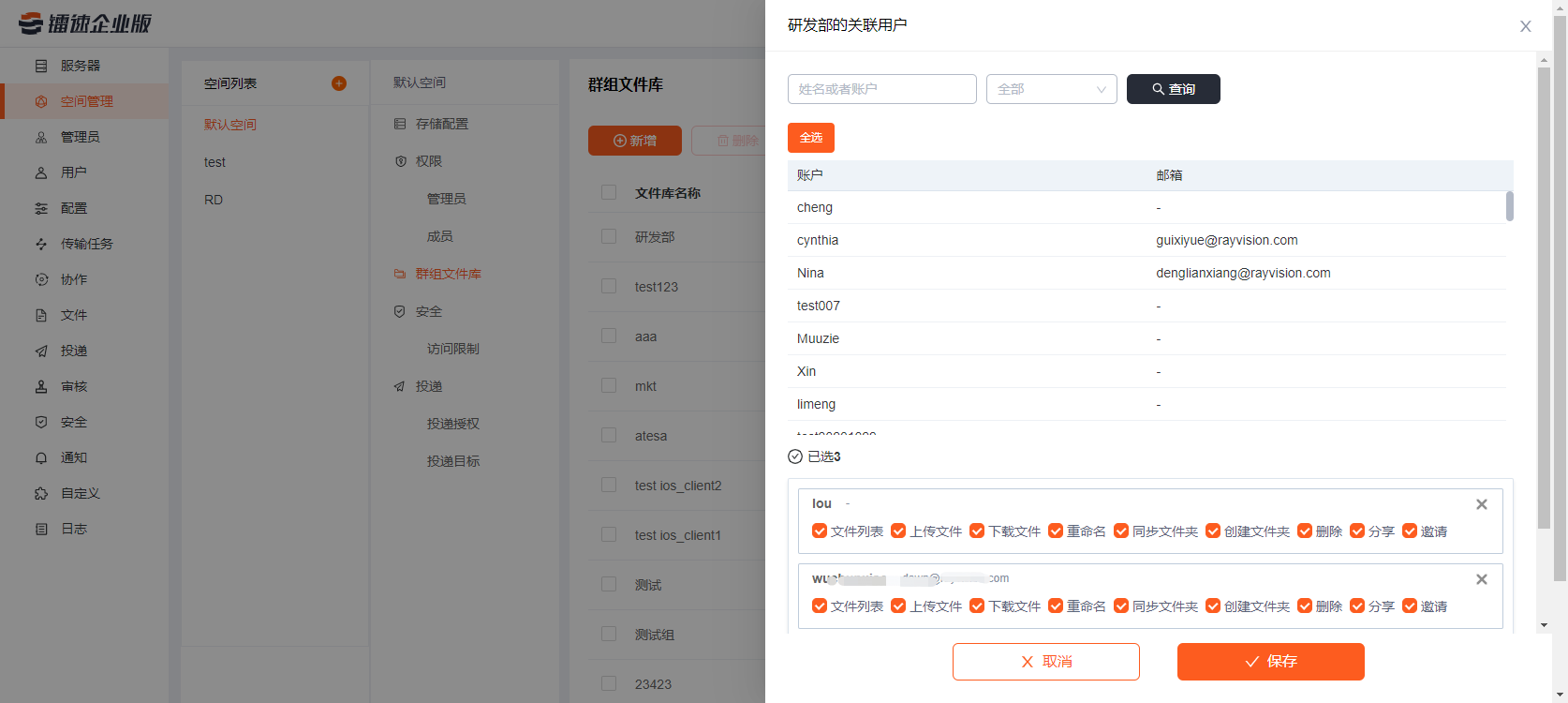Toggle the header checkbox beside 文件库名称
Screen dimensions: 1568x703
[x=609, y=192]
